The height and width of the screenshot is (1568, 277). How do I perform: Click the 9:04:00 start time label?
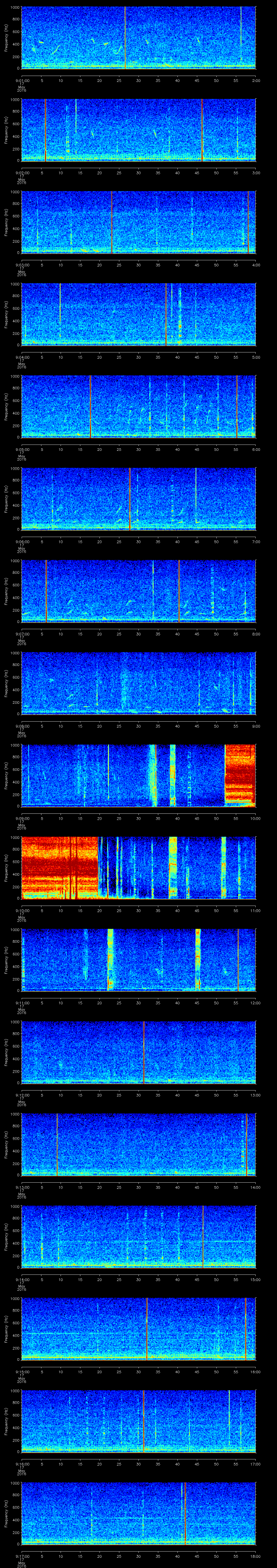(22, 357)
